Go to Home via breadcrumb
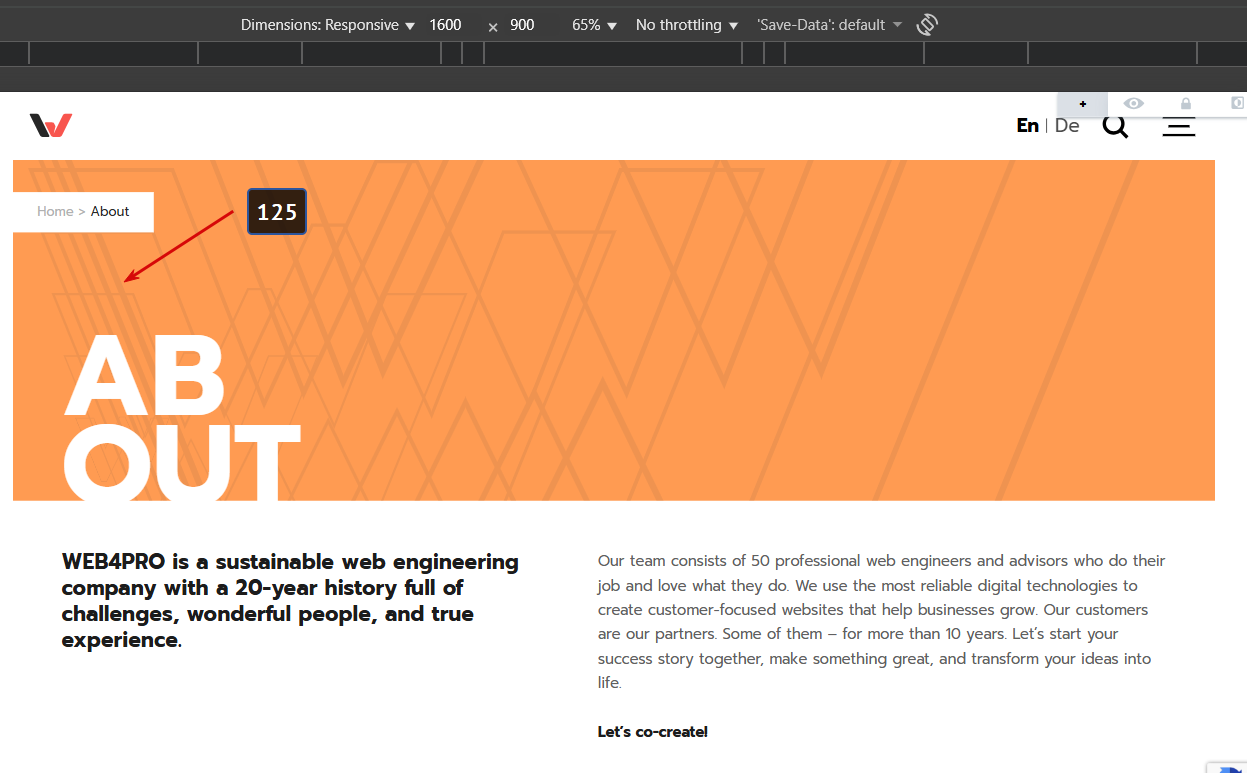The height and width of the screenshot is (773, 1247). pyautogui.click(x=55, y=211)
